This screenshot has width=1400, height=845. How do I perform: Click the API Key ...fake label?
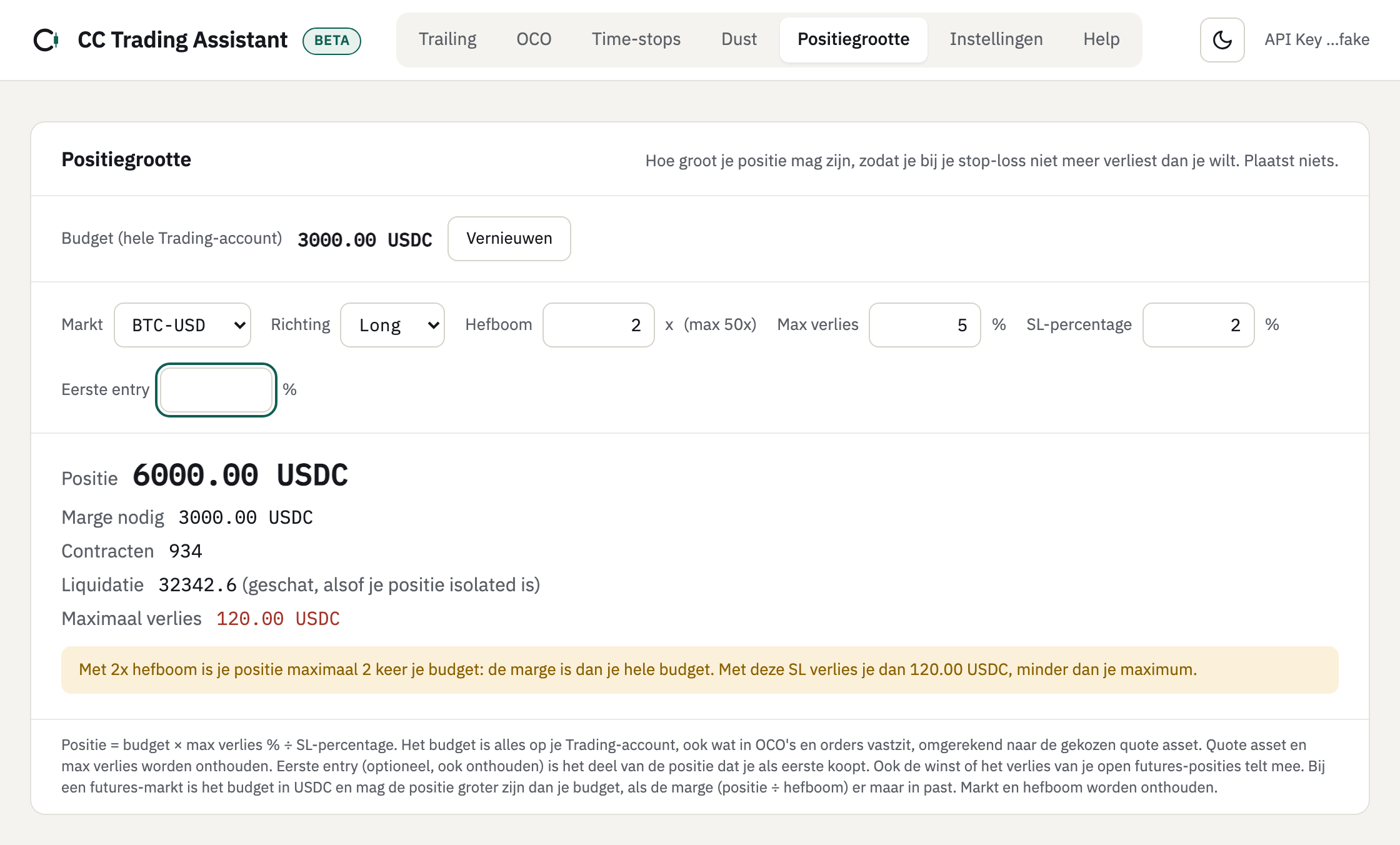(x=1317, y=39)
